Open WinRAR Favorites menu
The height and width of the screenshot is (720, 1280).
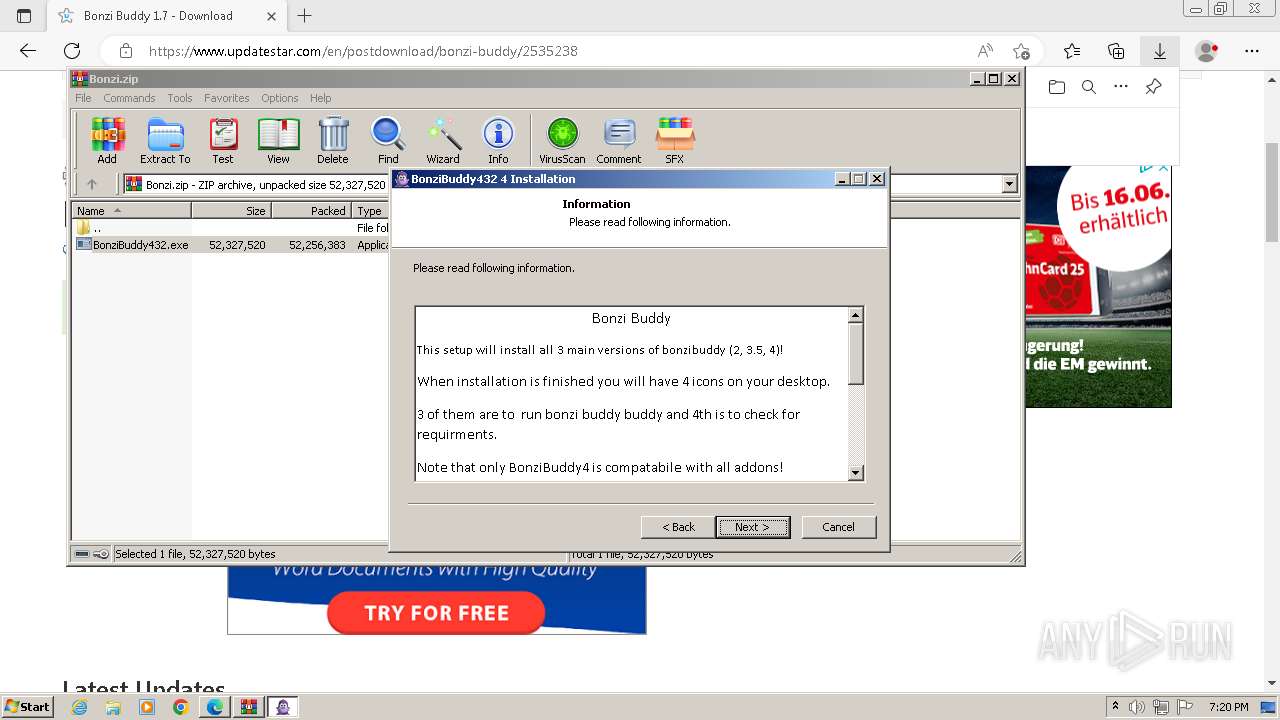pos(227,98)
